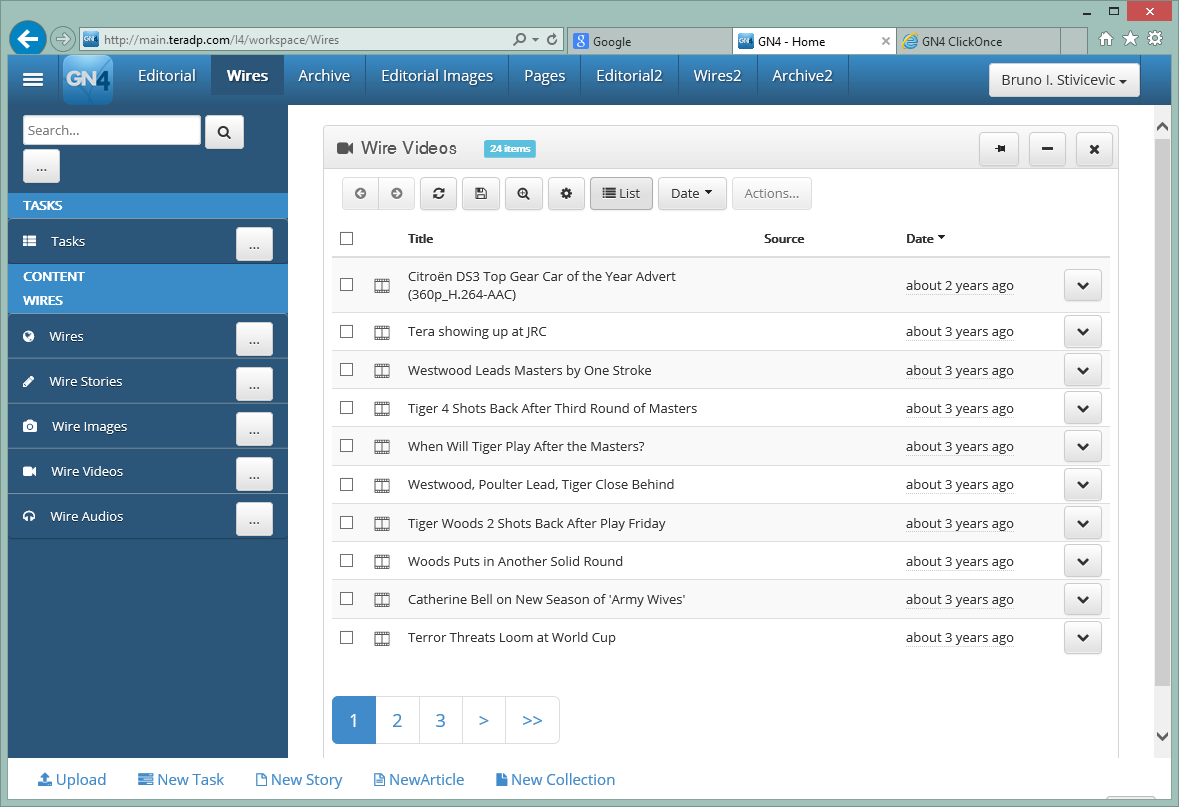Check When Will Tiger Play row checkbox

pos(347,445)
